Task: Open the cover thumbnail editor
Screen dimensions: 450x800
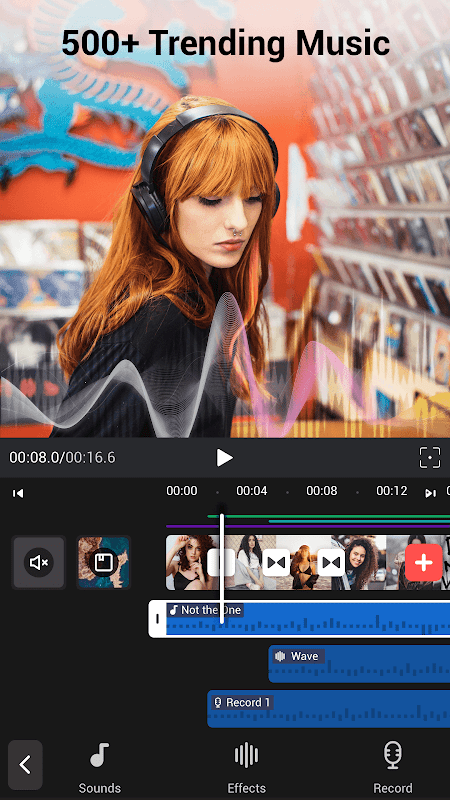Action: click(104, 562)
